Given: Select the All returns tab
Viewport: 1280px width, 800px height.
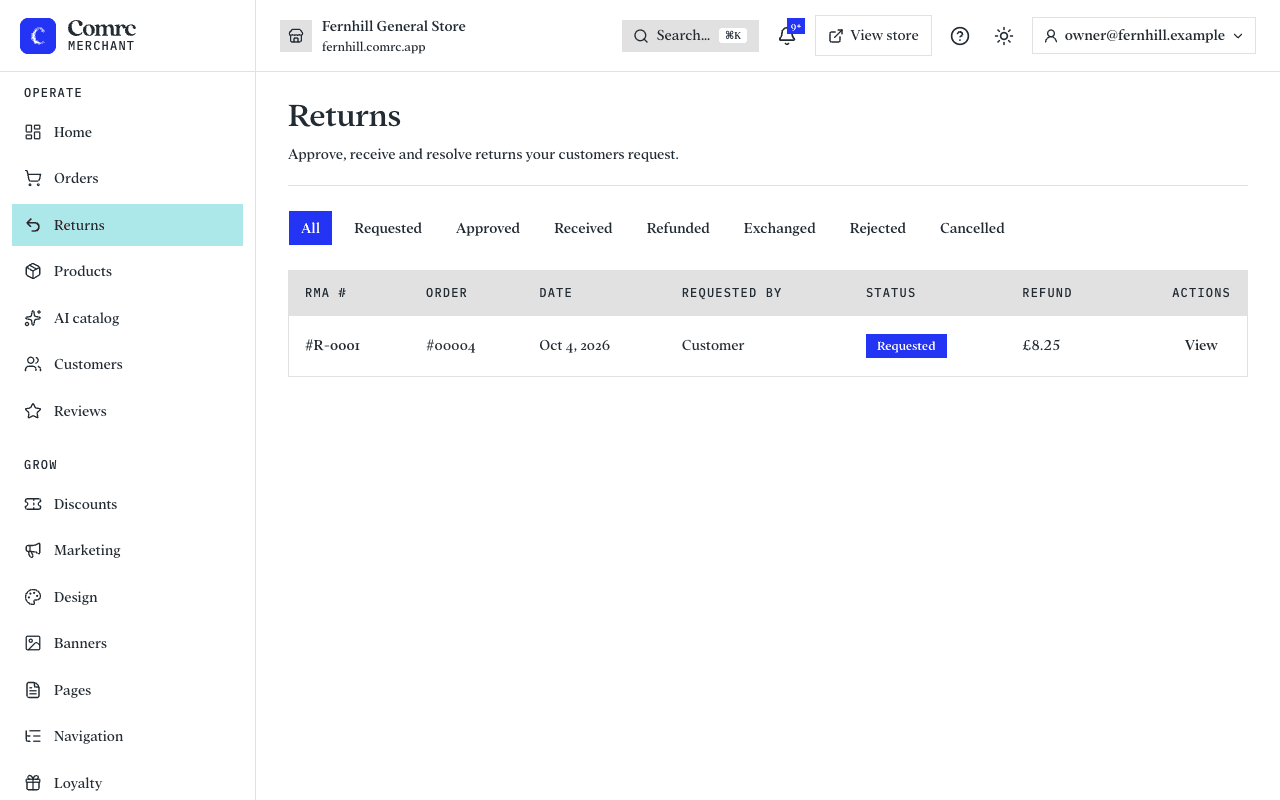Looking at the screenshot, I should (310, 228).
